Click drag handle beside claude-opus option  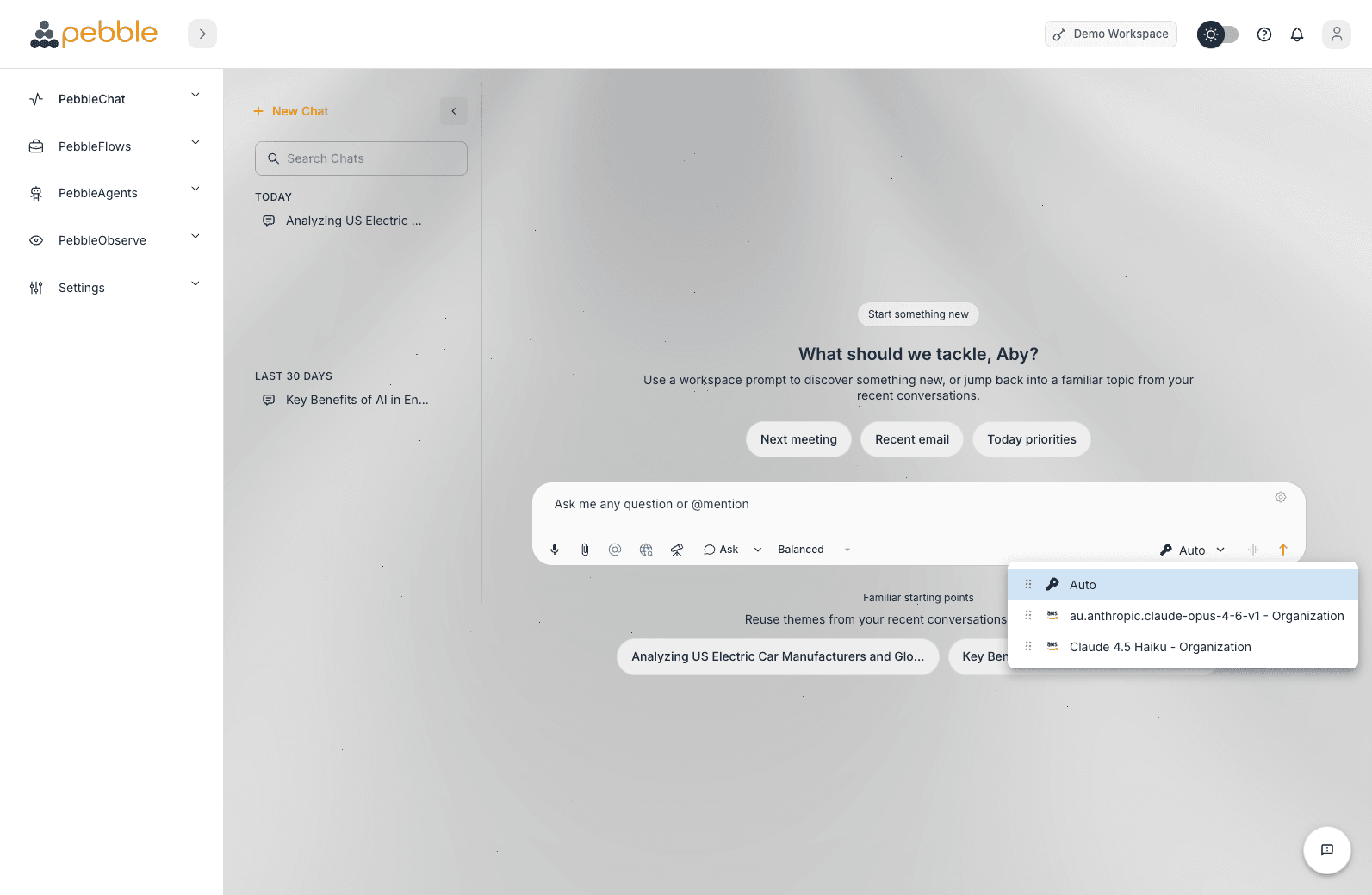click(1028, 615)
